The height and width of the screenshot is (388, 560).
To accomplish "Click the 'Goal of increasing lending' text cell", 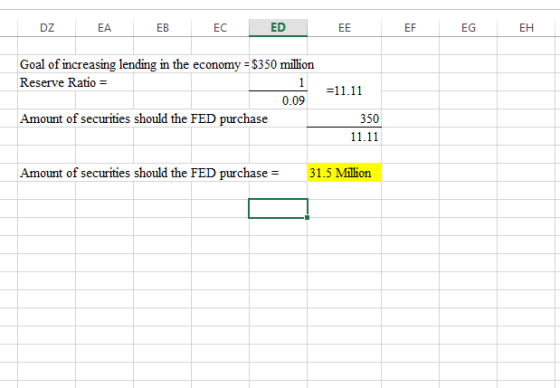I will coord(134,65).
